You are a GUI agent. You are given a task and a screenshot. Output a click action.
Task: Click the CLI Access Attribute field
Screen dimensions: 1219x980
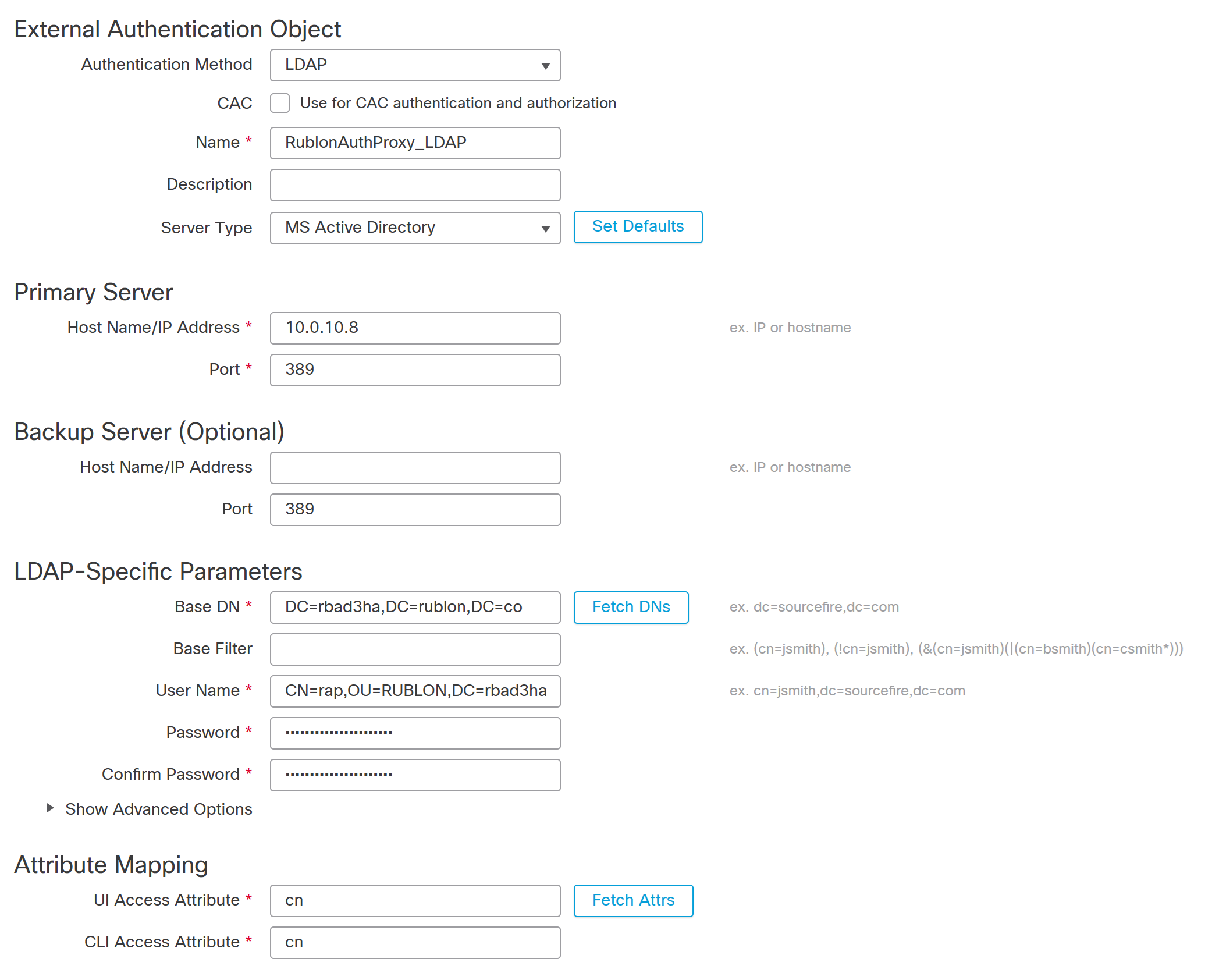[x=415, y=943]
